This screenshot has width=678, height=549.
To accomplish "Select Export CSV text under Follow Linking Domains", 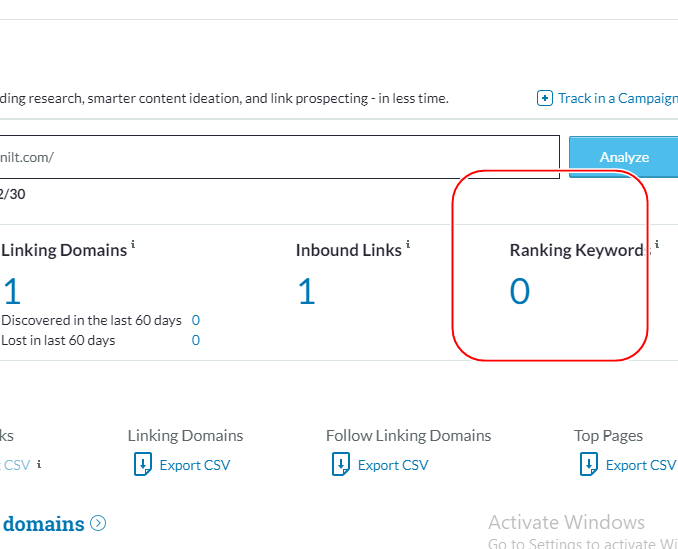I will 393,465.
